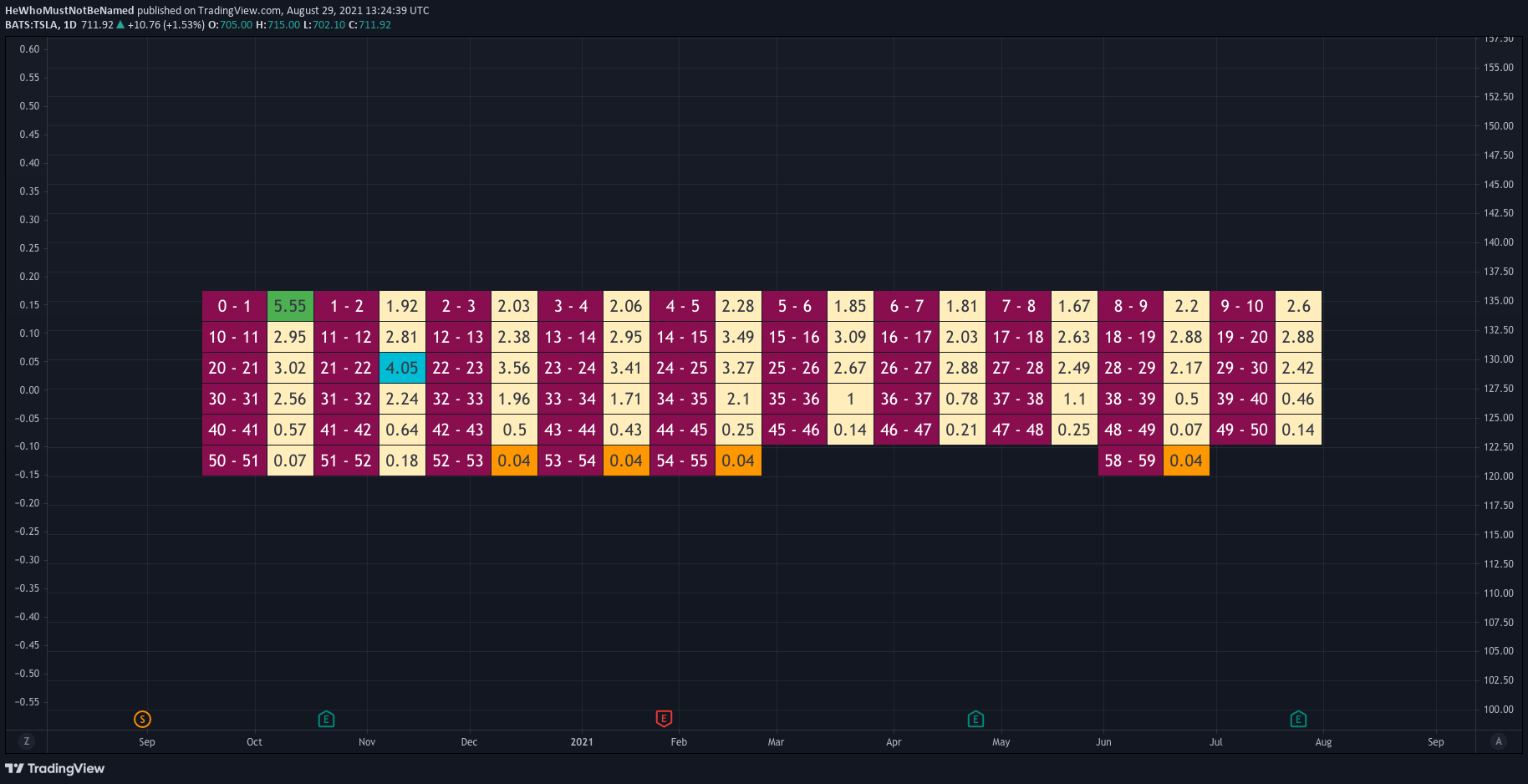The width and height of the screenshot is (1528, 784).
Task: Click the '49 - 50' range cell
Action: coord(1242,430)
